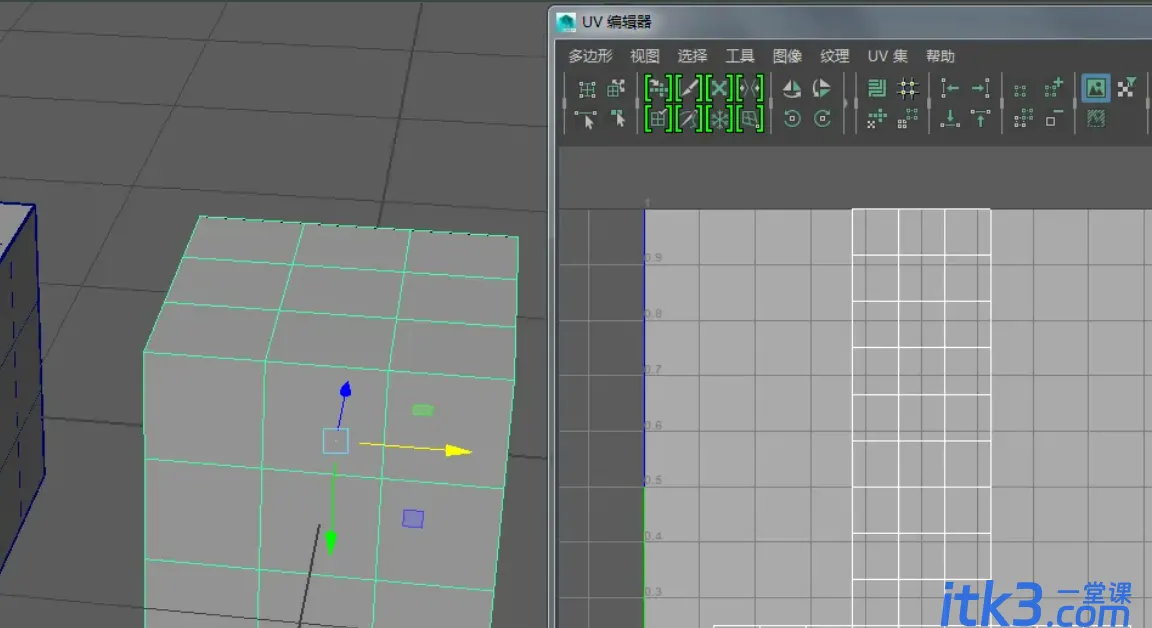1152x628 pixels.
Task: Align UVs to the top
Action: (981, 119)
